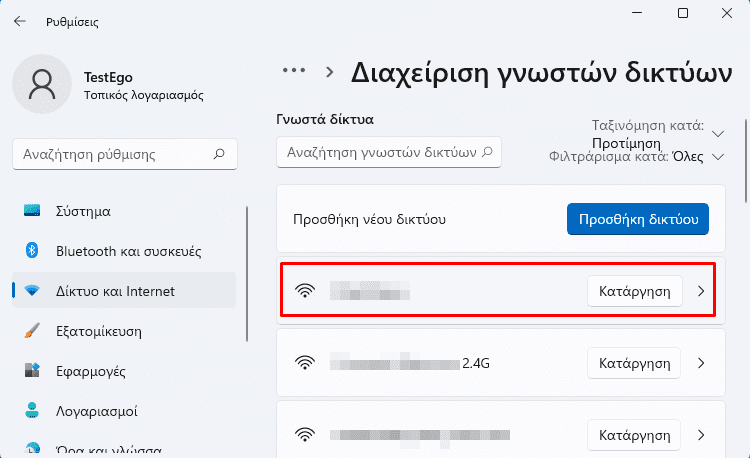Open Bluetooth και συσκευές icon

point(32,250)
